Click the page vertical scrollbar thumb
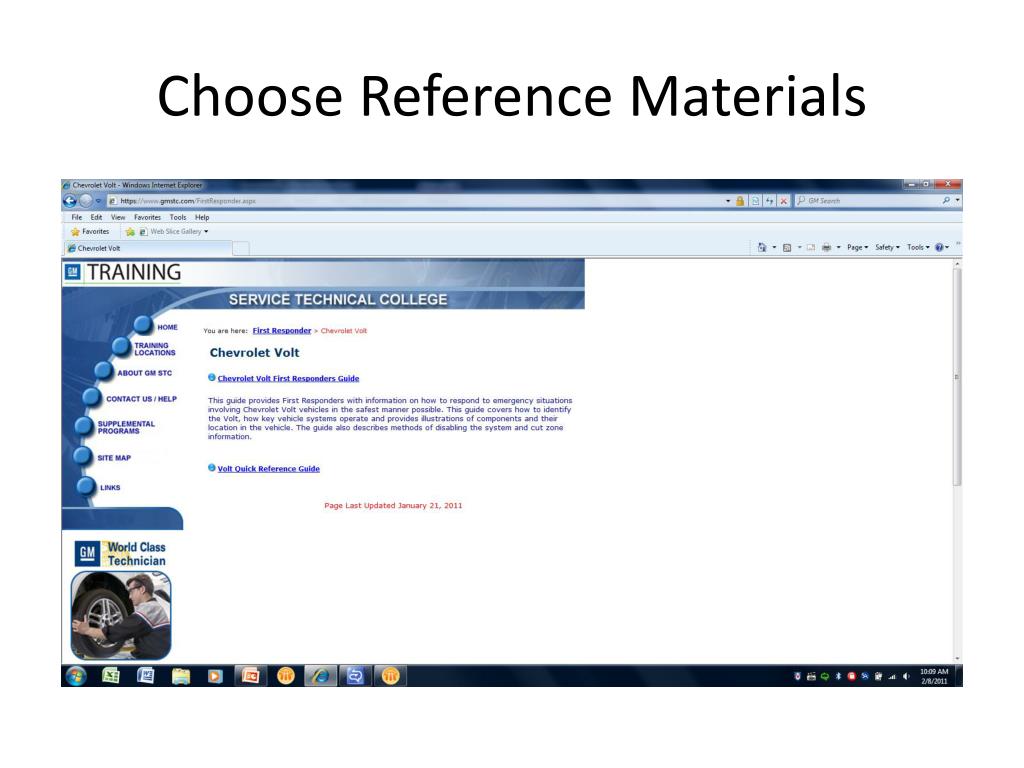Viewport: 1024px width, 768px height. click(957, 377)
